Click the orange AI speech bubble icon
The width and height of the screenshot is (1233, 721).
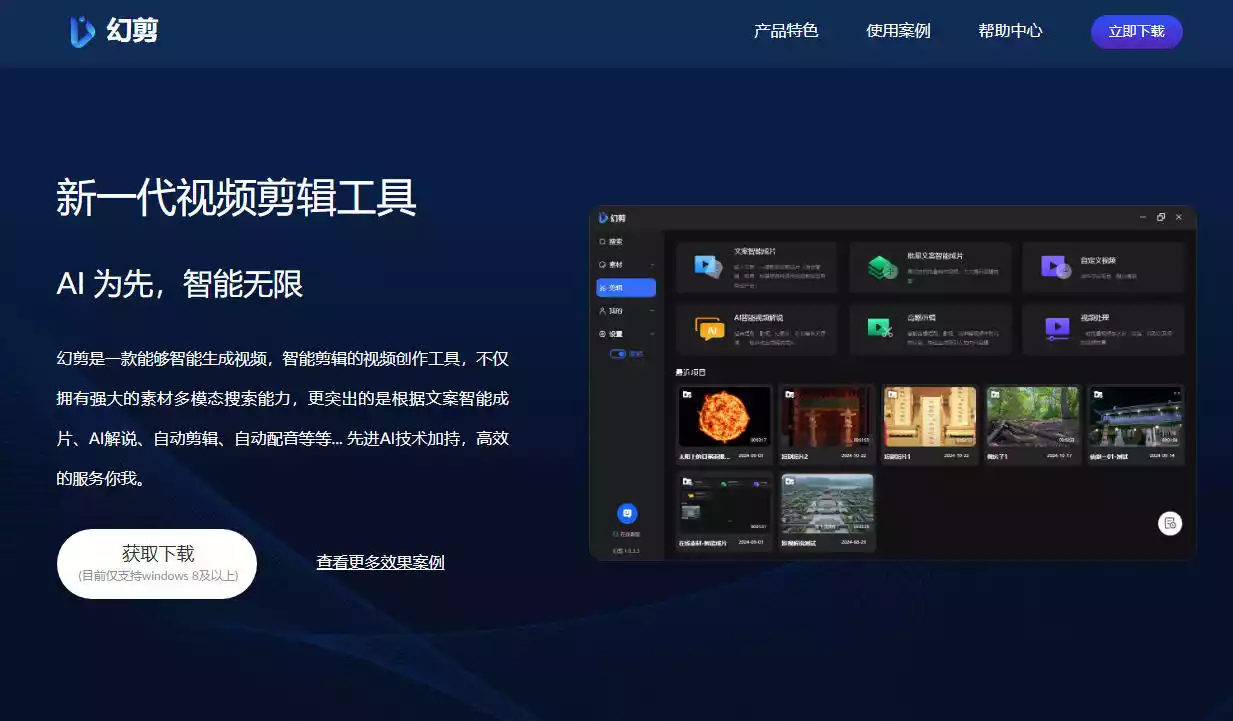click(x=709, y=328)
